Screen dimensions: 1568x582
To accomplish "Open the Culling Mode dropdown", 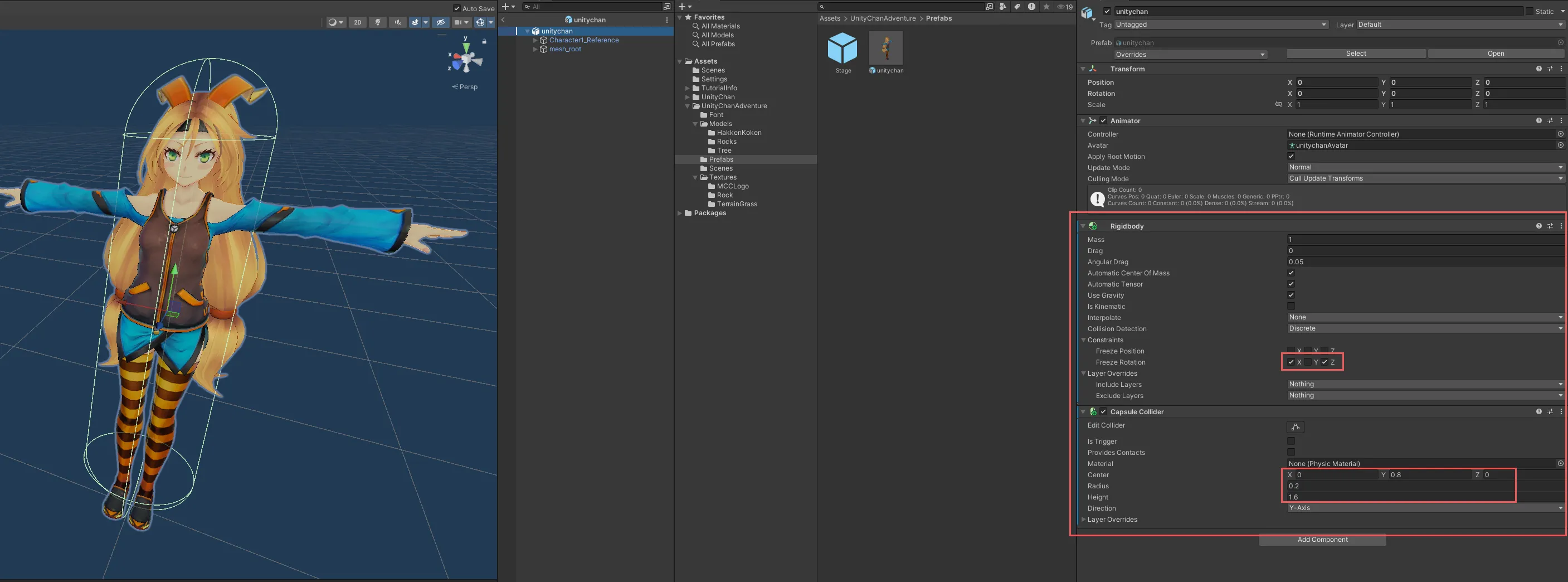I will (1424, 179).
